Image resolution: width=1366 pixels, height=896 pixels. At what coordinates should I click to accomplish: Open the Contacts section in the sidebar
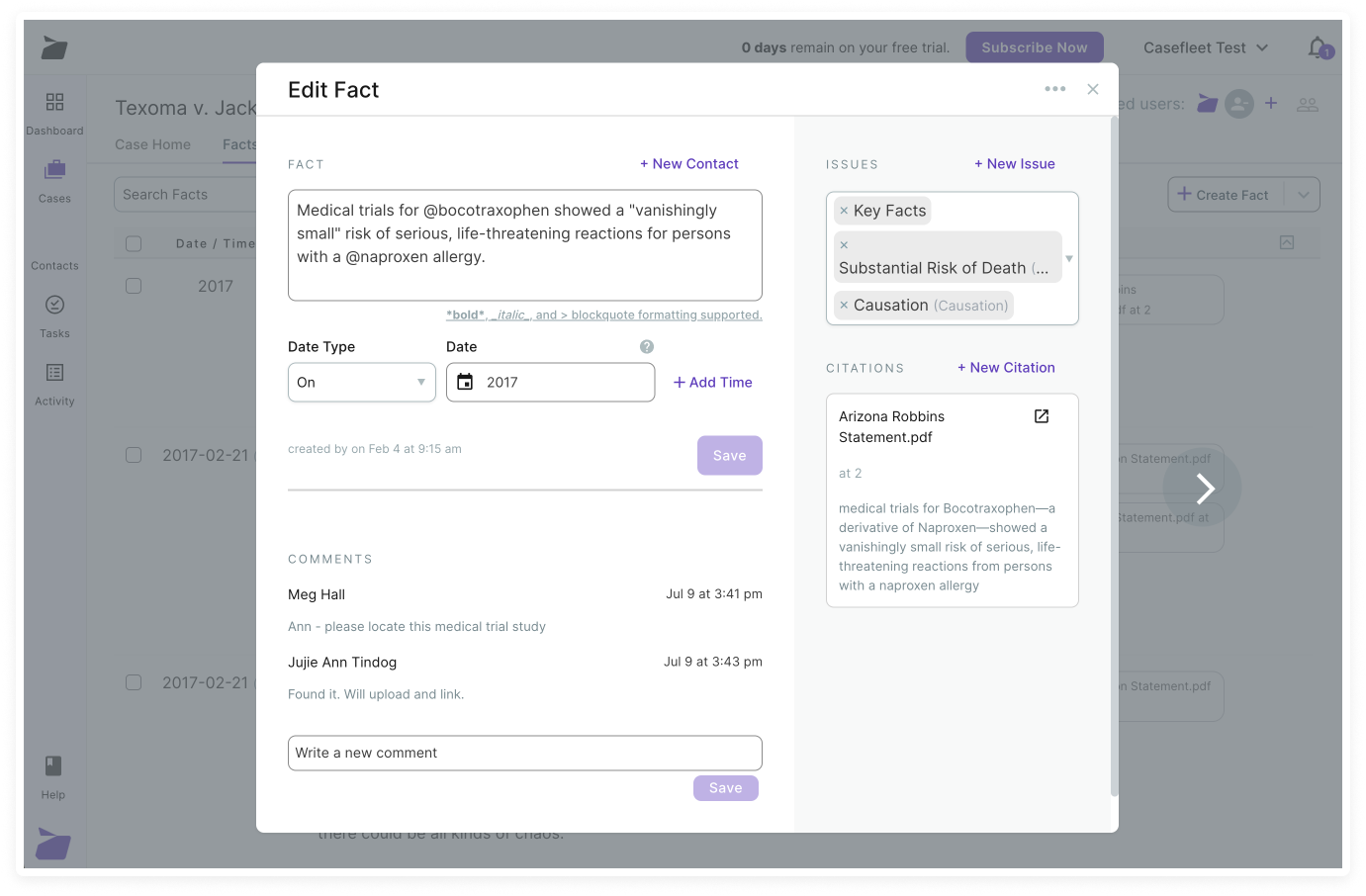pyautogui.click(x=54, y=249)
